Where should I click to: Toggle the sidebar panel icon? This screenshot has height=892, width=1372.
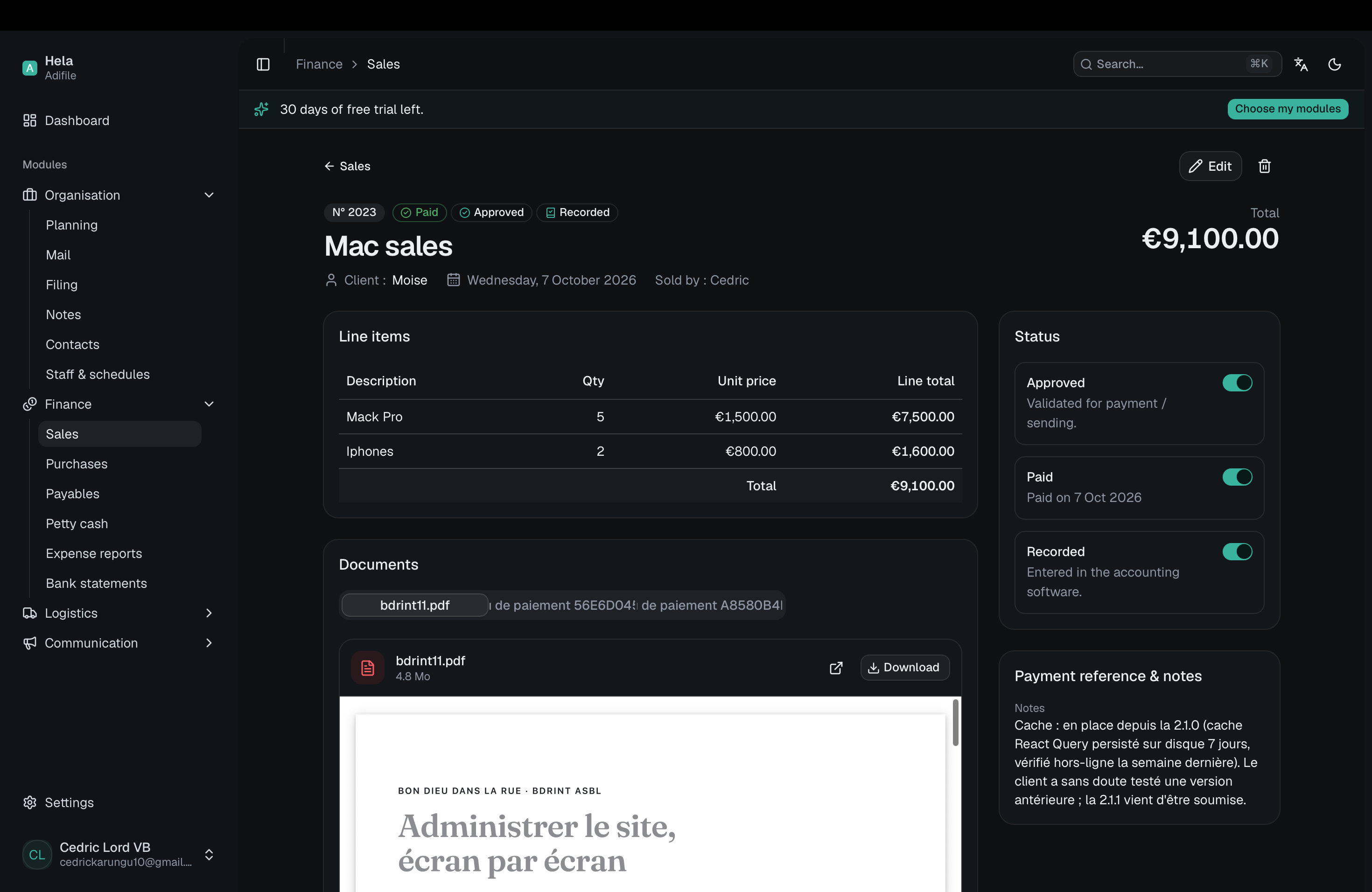263,64
